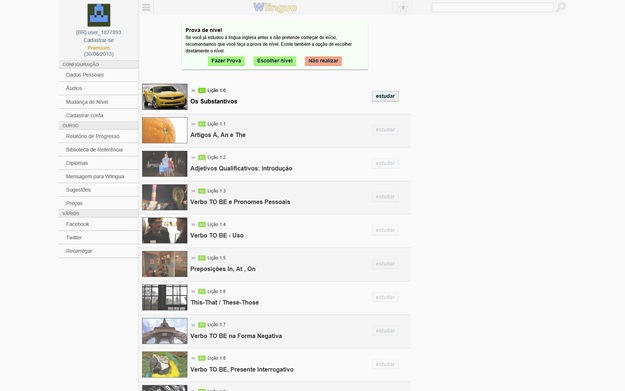Click yellow car lesson thumbnail
This screenshot has width=625, height=391.
[x=165, y=96]
